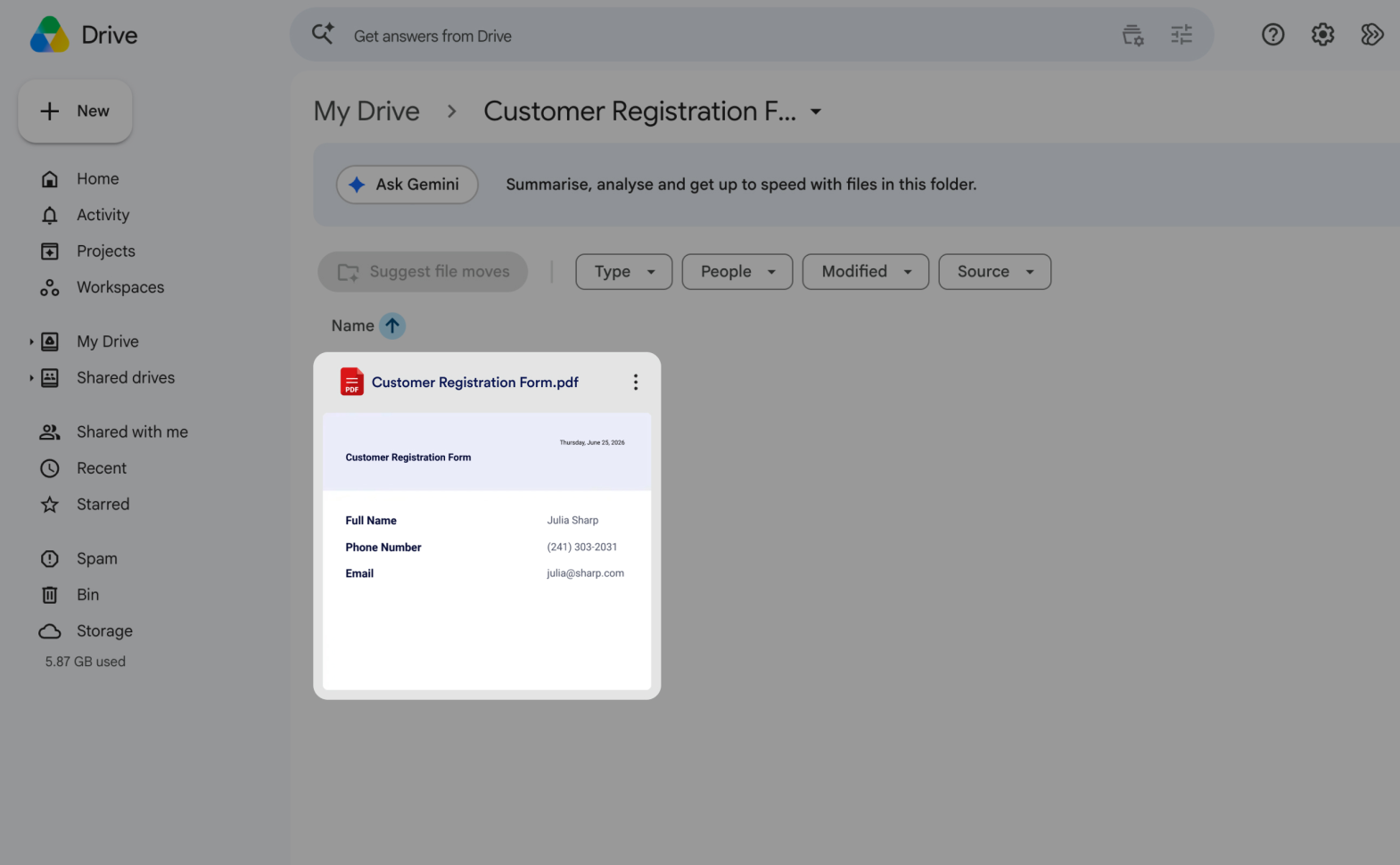Click the Storage cloud icon
The height and width of the screenshot is (865, 1400).
pos(50,631)
